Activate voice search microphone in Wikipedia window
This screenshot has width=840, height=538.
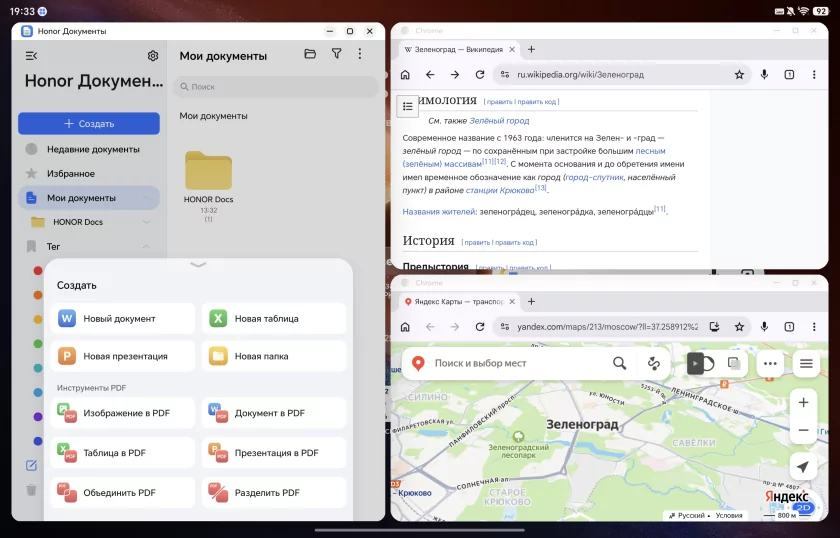764,74
